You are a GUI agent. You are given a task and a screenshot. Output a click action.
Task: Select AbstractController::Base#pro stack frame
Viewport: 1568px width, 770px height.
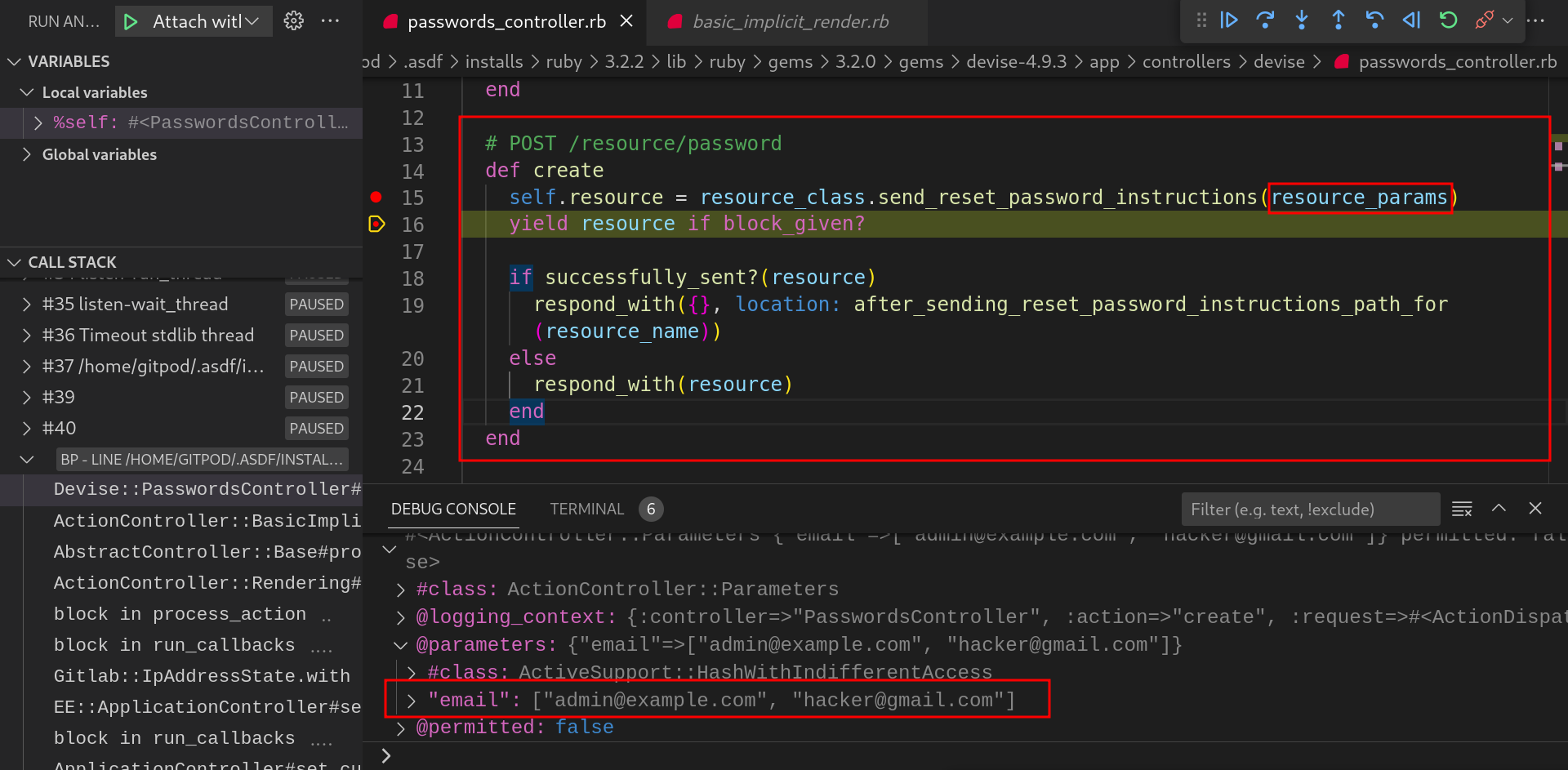pyautogui.click(x=181, y=551)
